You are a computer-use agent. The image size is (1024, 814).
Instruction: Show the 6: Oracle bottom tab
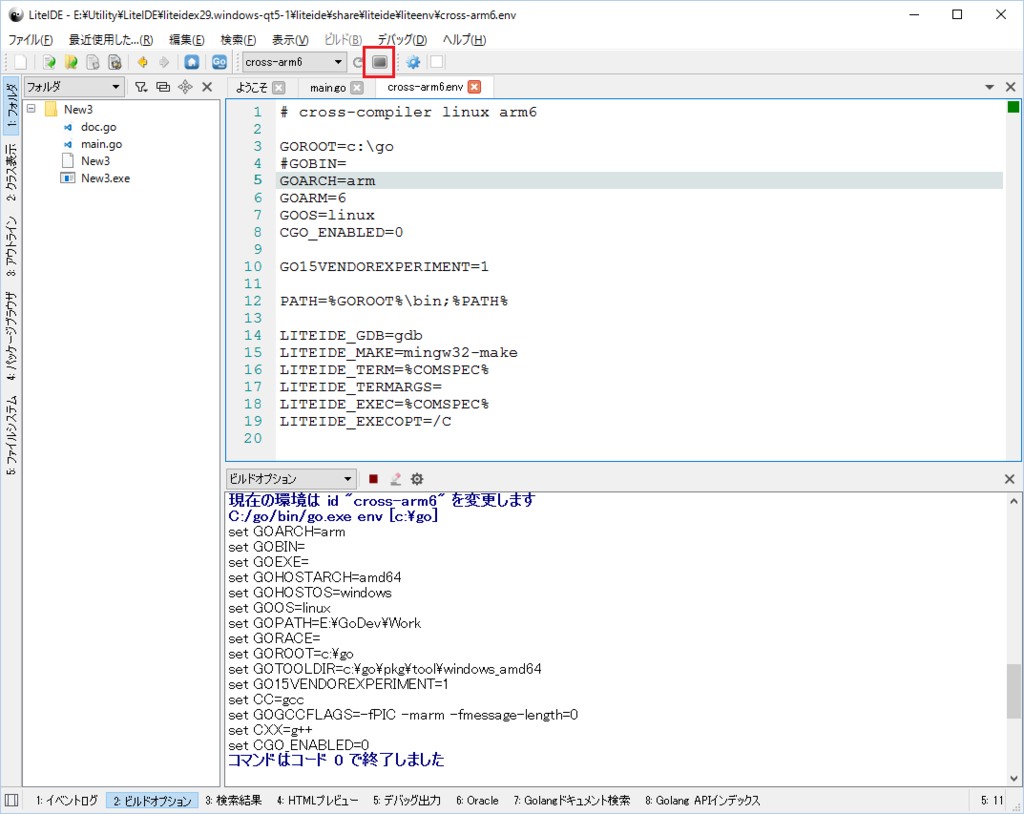click(x=477, y=800)
